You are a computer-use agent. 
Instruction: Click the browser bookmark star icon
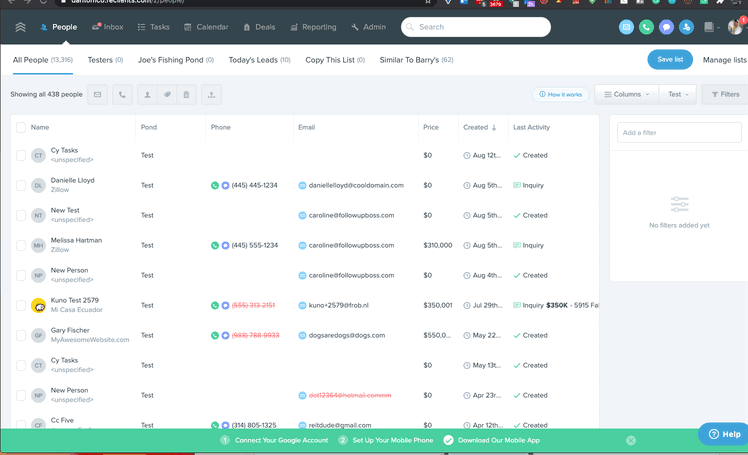tap(428, 2)
